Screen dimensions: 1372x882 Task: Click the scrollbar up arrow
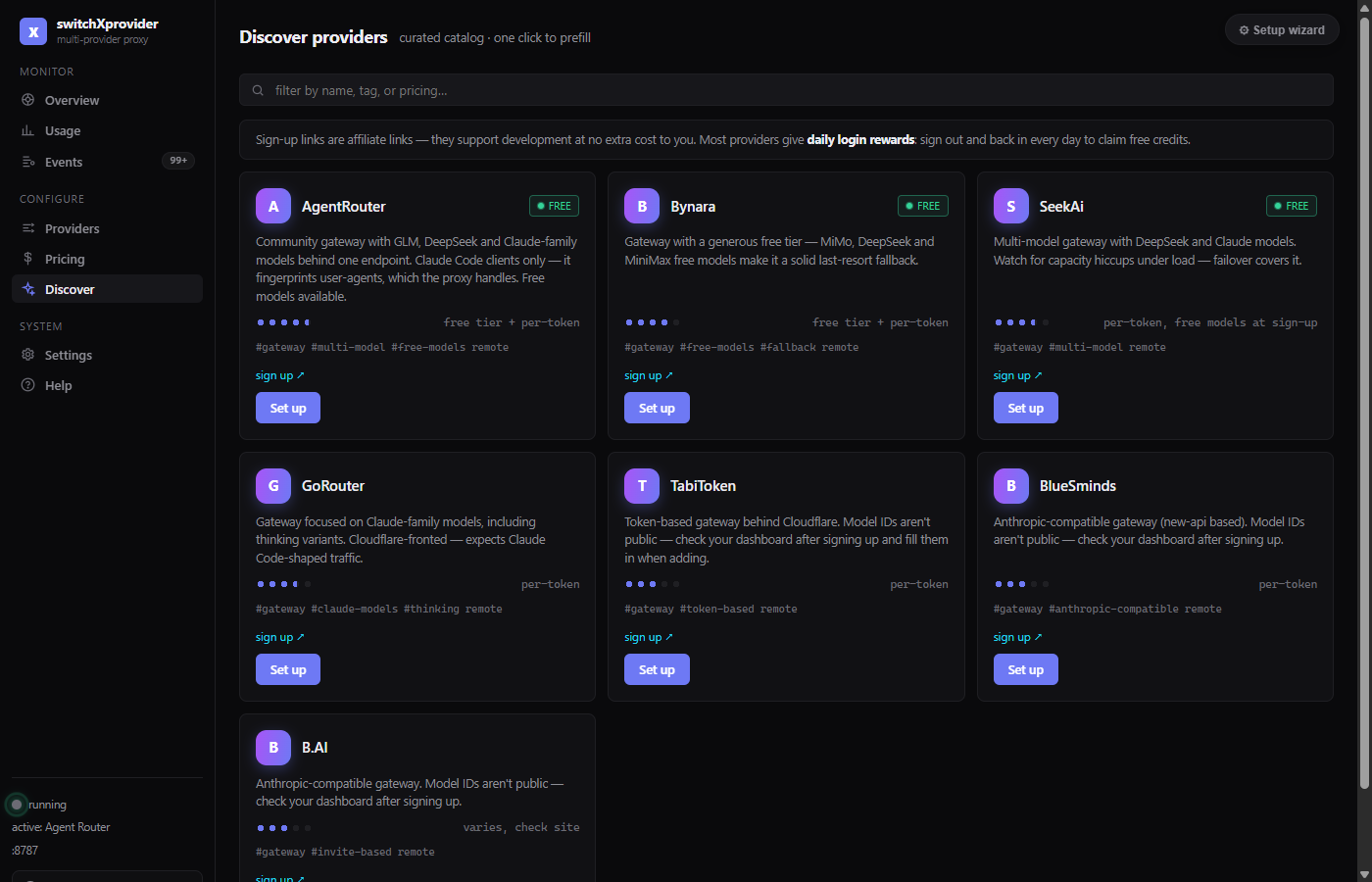(x=1364, y=7)
